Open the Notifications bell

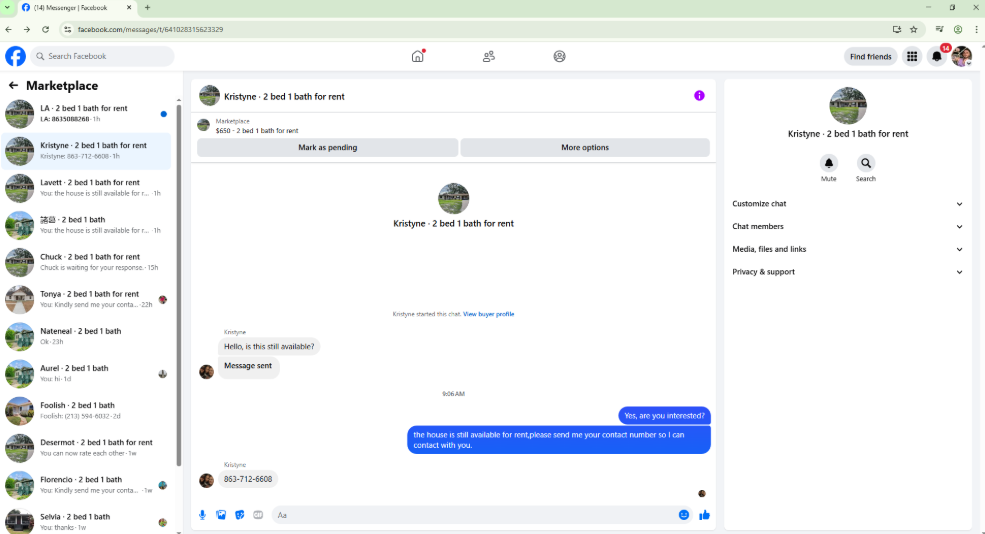[x=937, y=57]
